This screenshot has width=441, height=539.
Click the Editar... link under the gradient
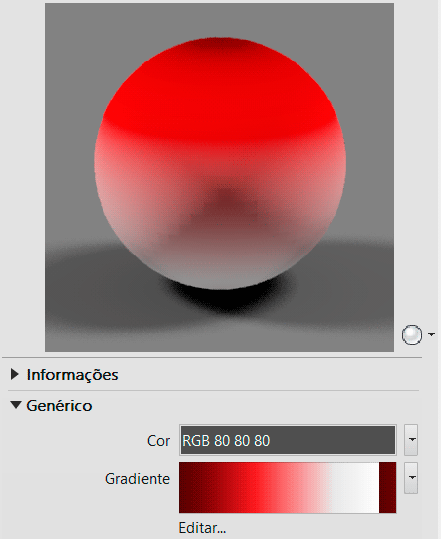202,528
